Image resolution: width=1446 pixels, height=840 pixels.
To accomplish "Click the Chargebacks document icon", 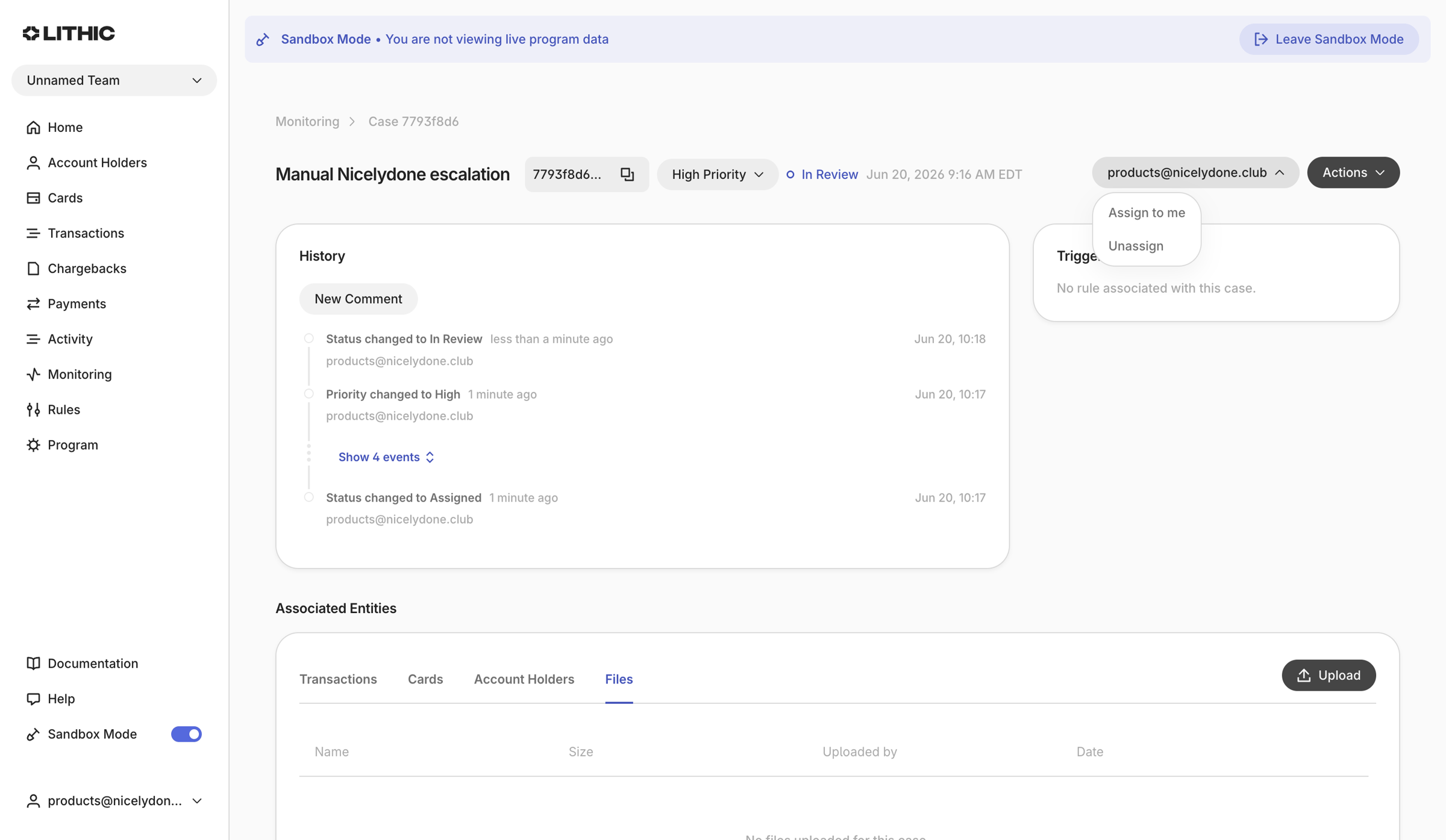I will pos(33,268).
